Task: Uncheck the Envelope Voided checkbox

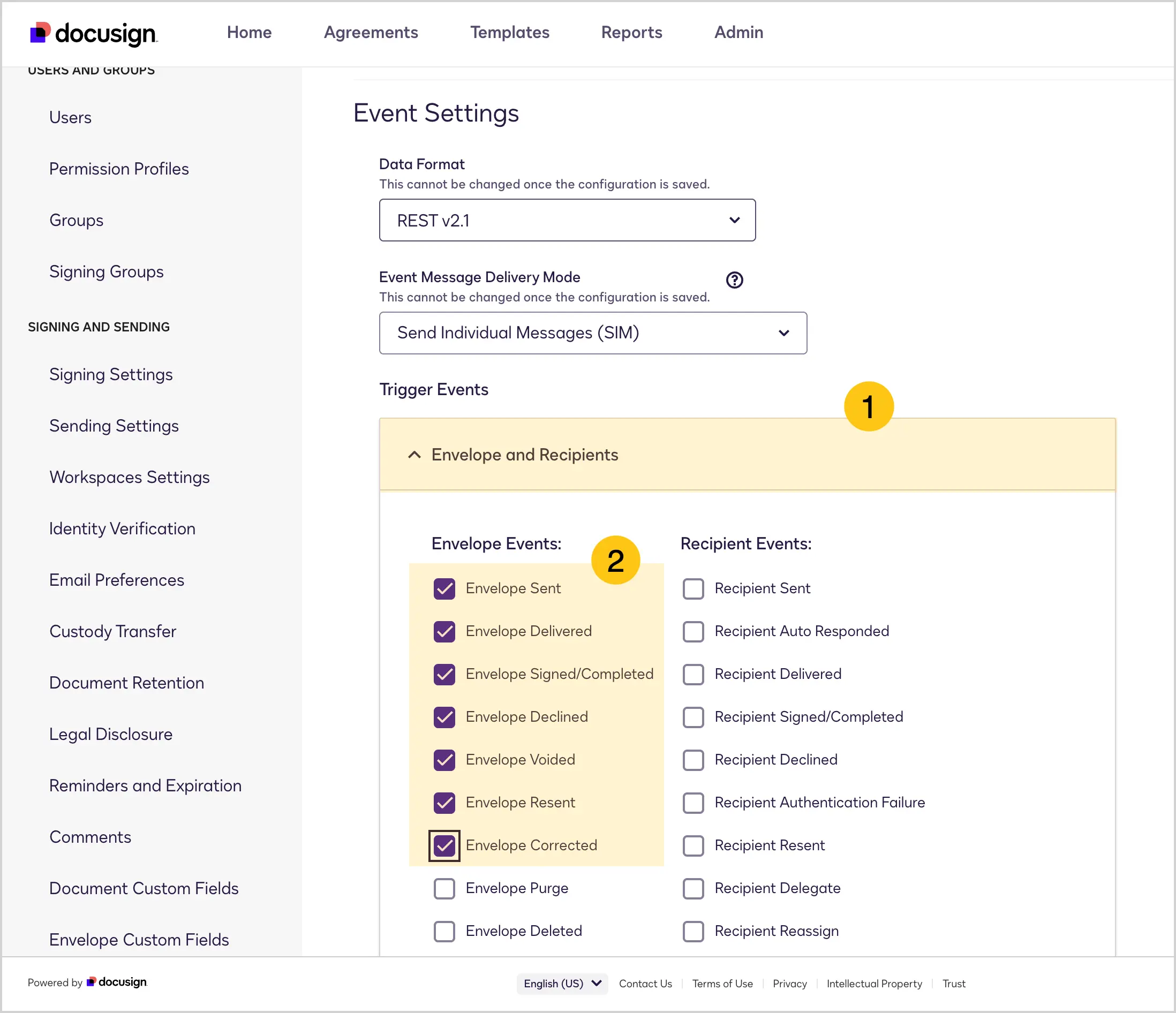Action: (444, 760)
